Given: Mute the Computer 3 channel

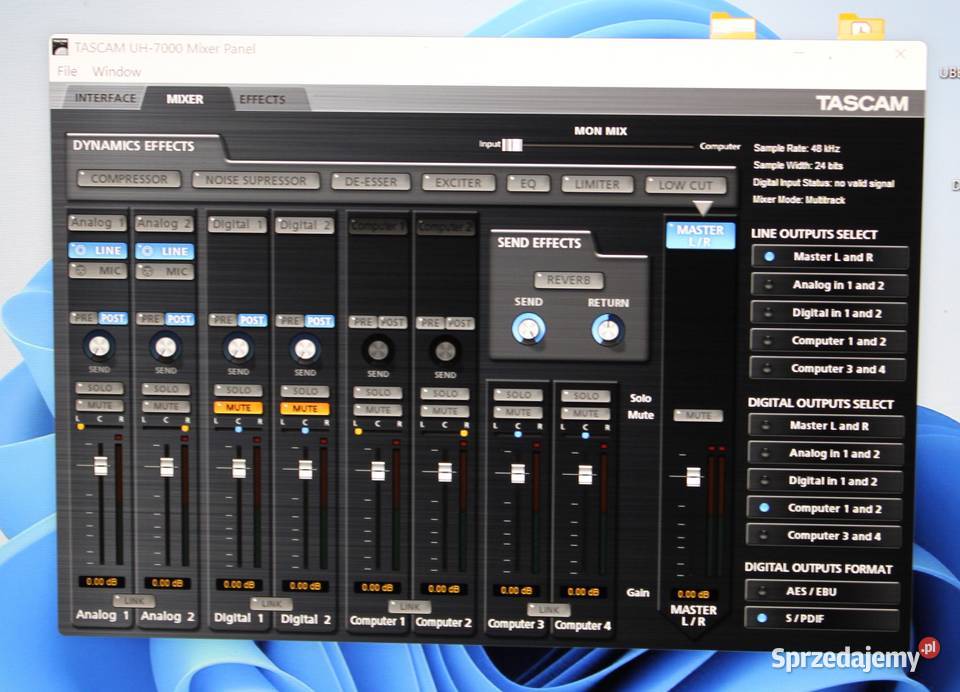Looking at the screenshot, I should click(518, 412).
